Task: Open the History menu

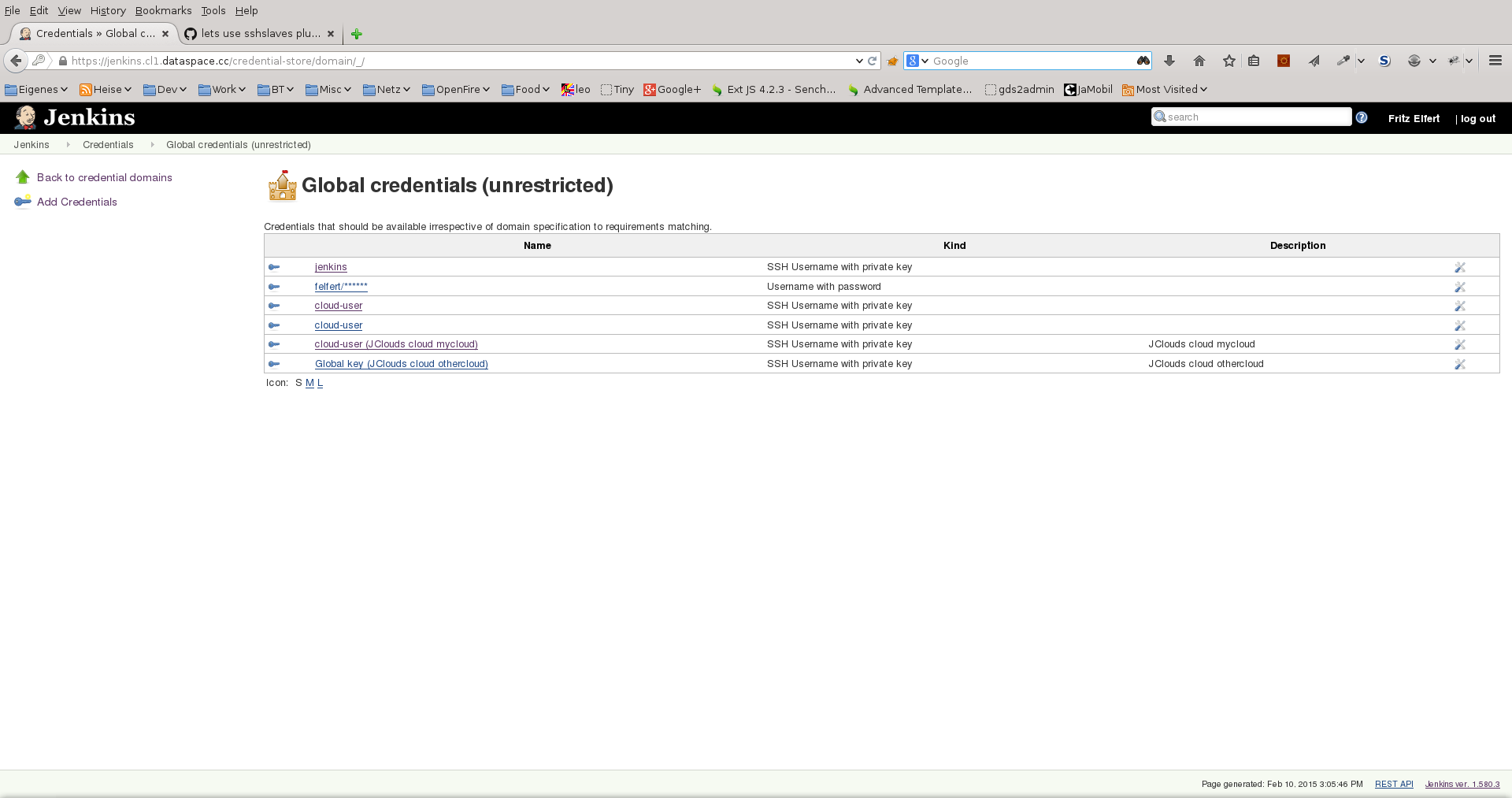Action: (x=108, y=10)
